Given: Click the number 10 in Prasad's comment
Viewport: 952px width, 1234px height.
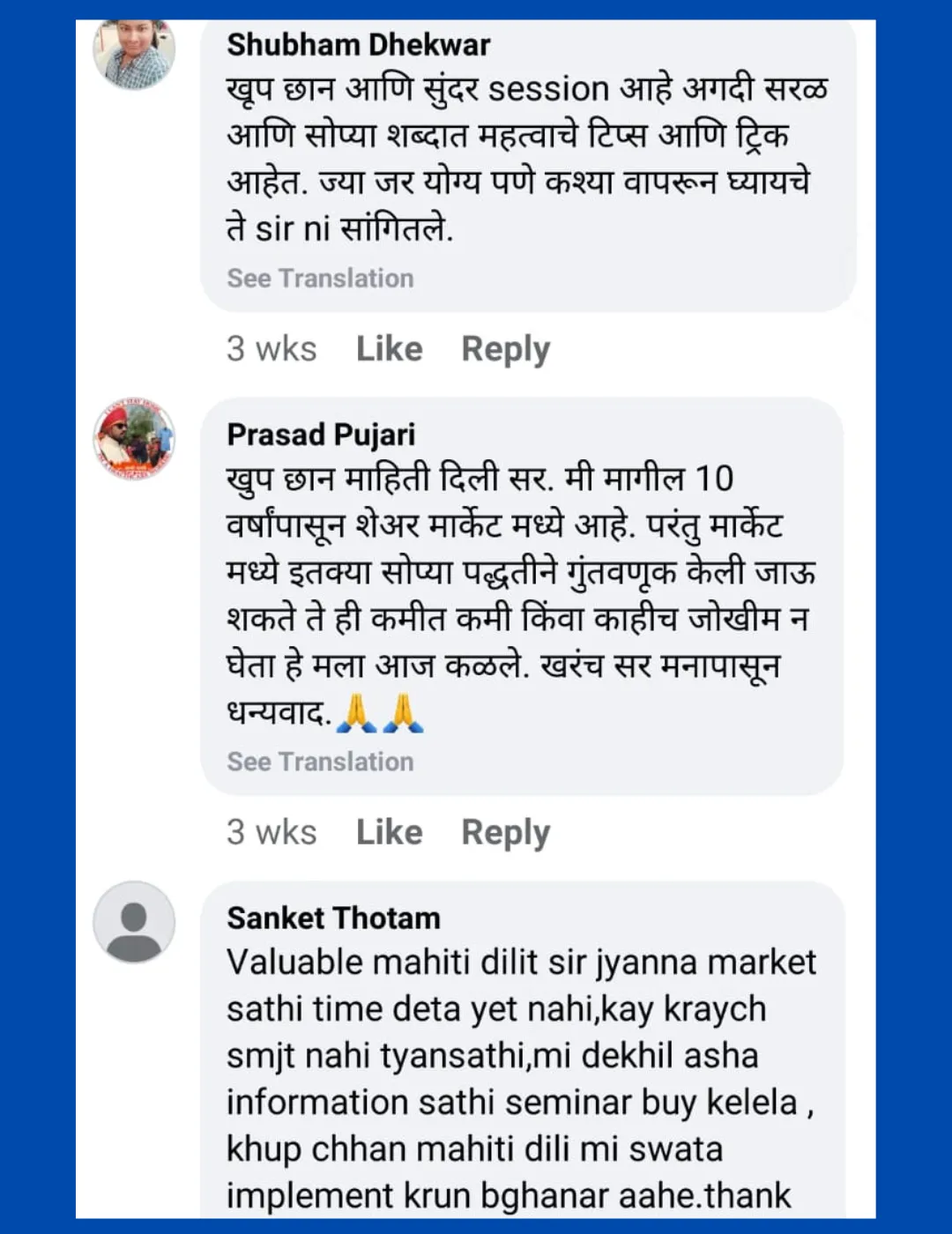Looking at the screenshot, I should [714, 479].
